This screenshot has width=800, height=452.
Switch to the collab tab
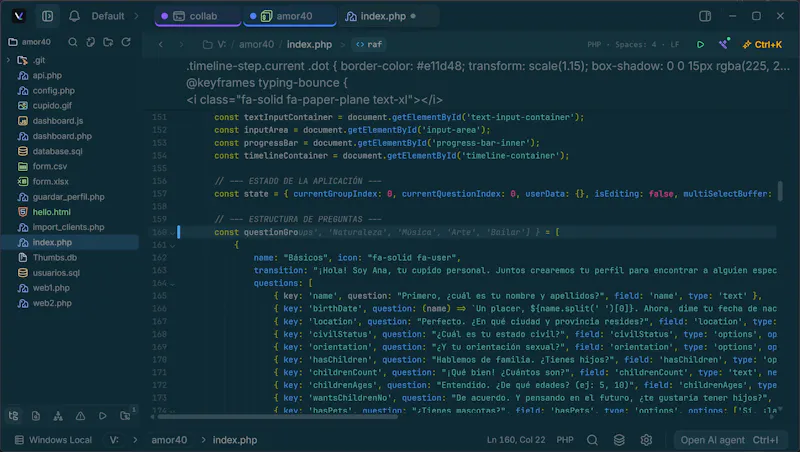tap(197, 16)
